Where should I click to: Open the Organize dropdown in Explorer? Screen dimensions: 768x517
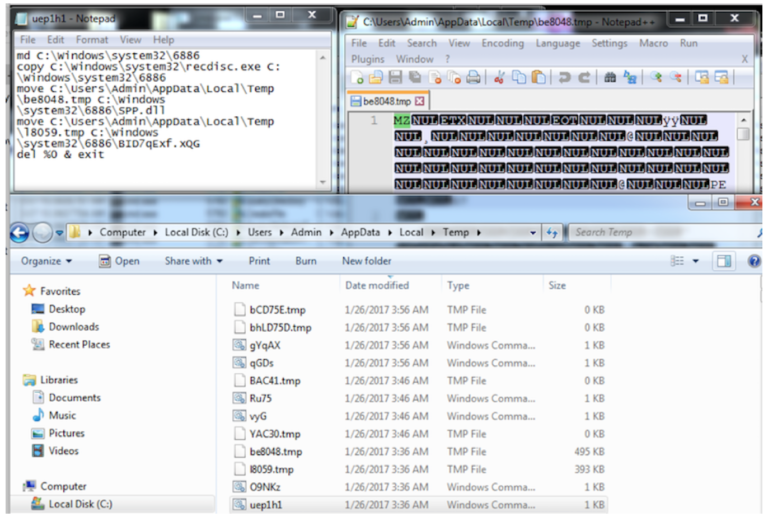(x=47, y=261)
